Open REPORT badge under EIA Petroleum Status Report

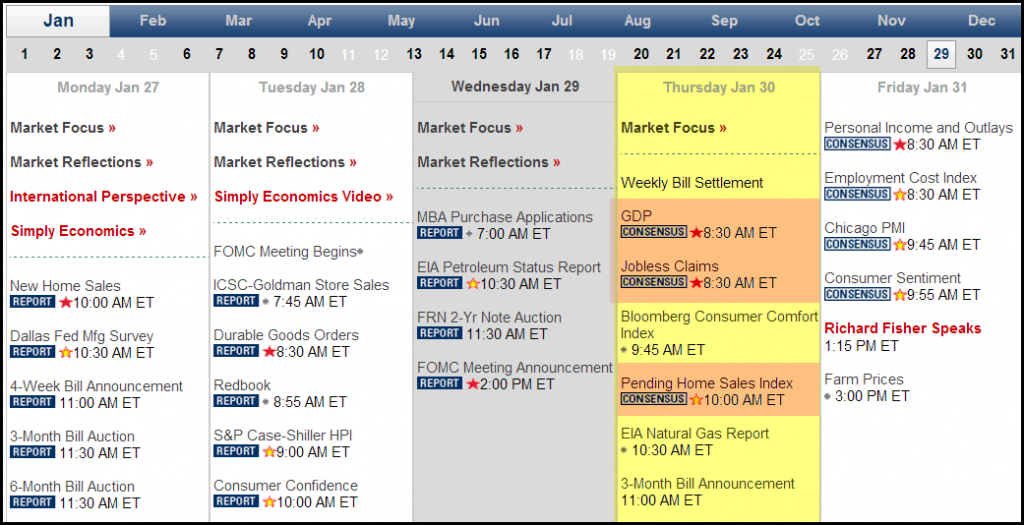tap(440, 283)
